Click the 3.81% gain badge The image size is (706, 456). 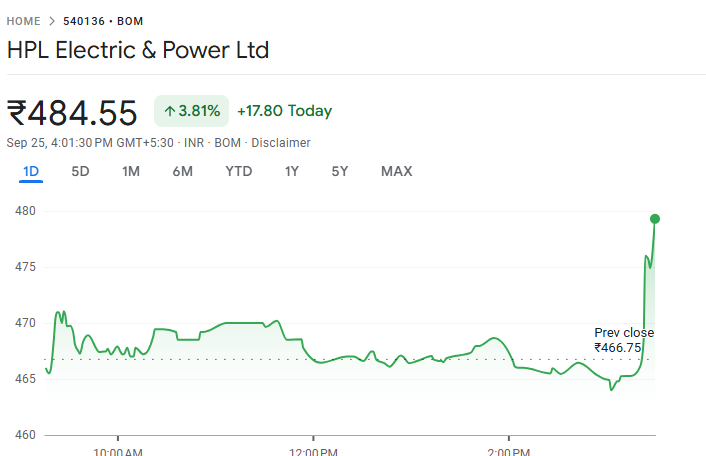(x=191, y=111)
